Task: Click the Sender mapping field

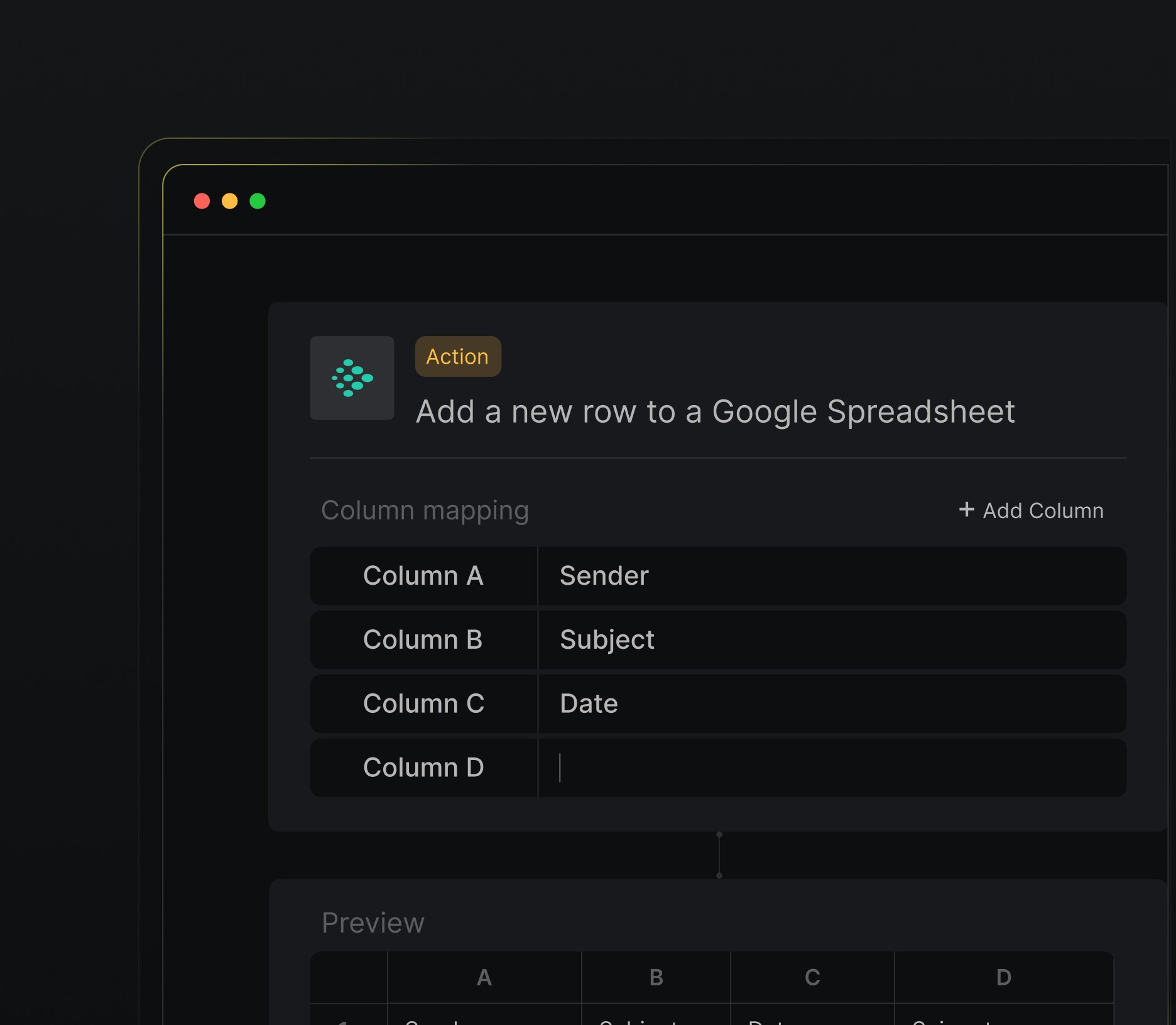Action: (831, 576)
